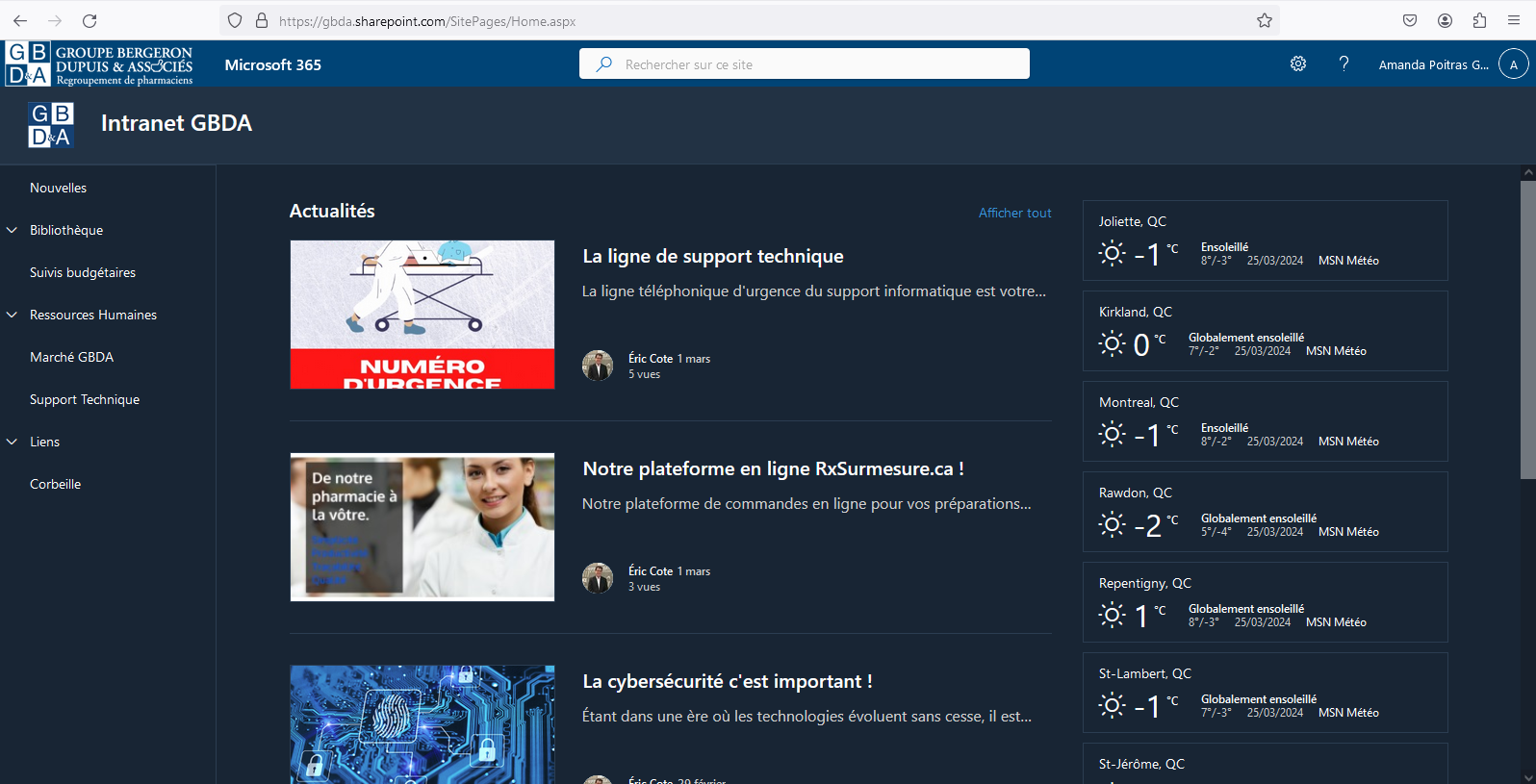Image resolution: width=1536 pixels, height=784 pixels.
Task: Open Suivis budgétaires in the side navigation
Action: 83,272
